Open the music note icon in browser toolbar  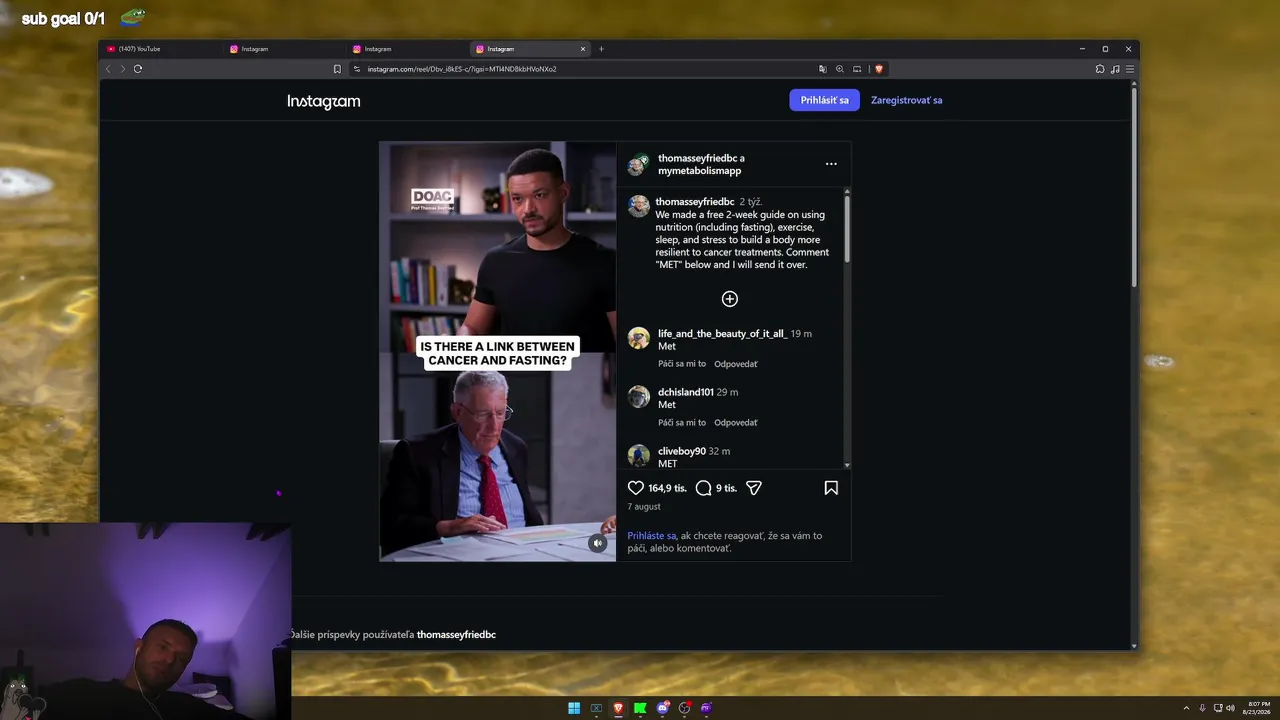[x=1115, y=69]
